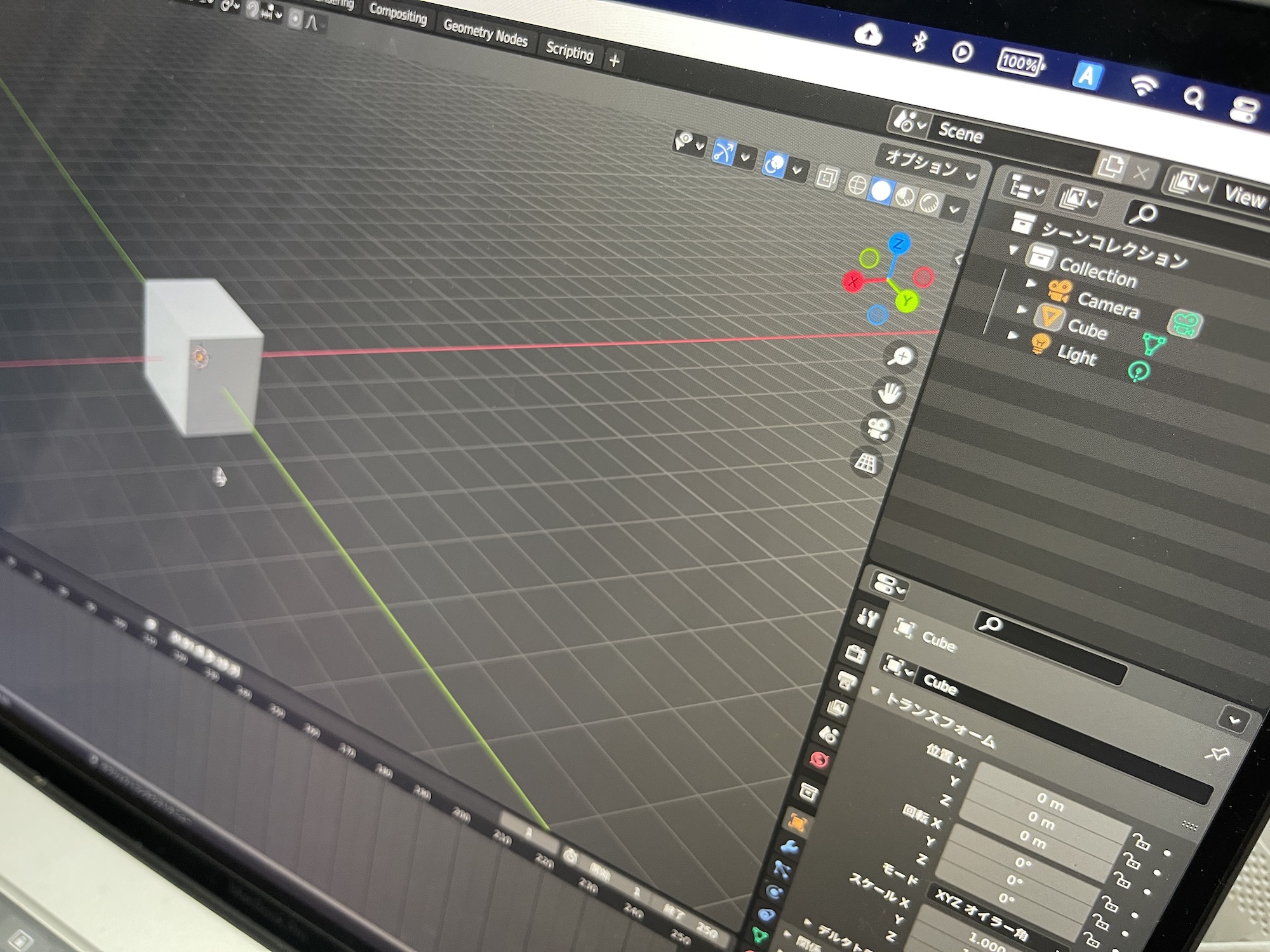The image size is (1270, 952).
Task: Switch perspective/orthographic grid icon
Action: (x=867, y=463)
